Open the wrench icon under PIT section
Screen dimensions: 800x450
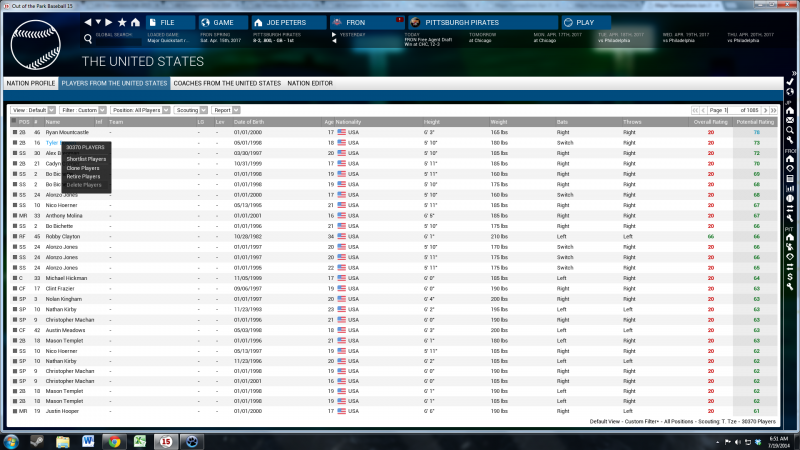coord(790,286)
